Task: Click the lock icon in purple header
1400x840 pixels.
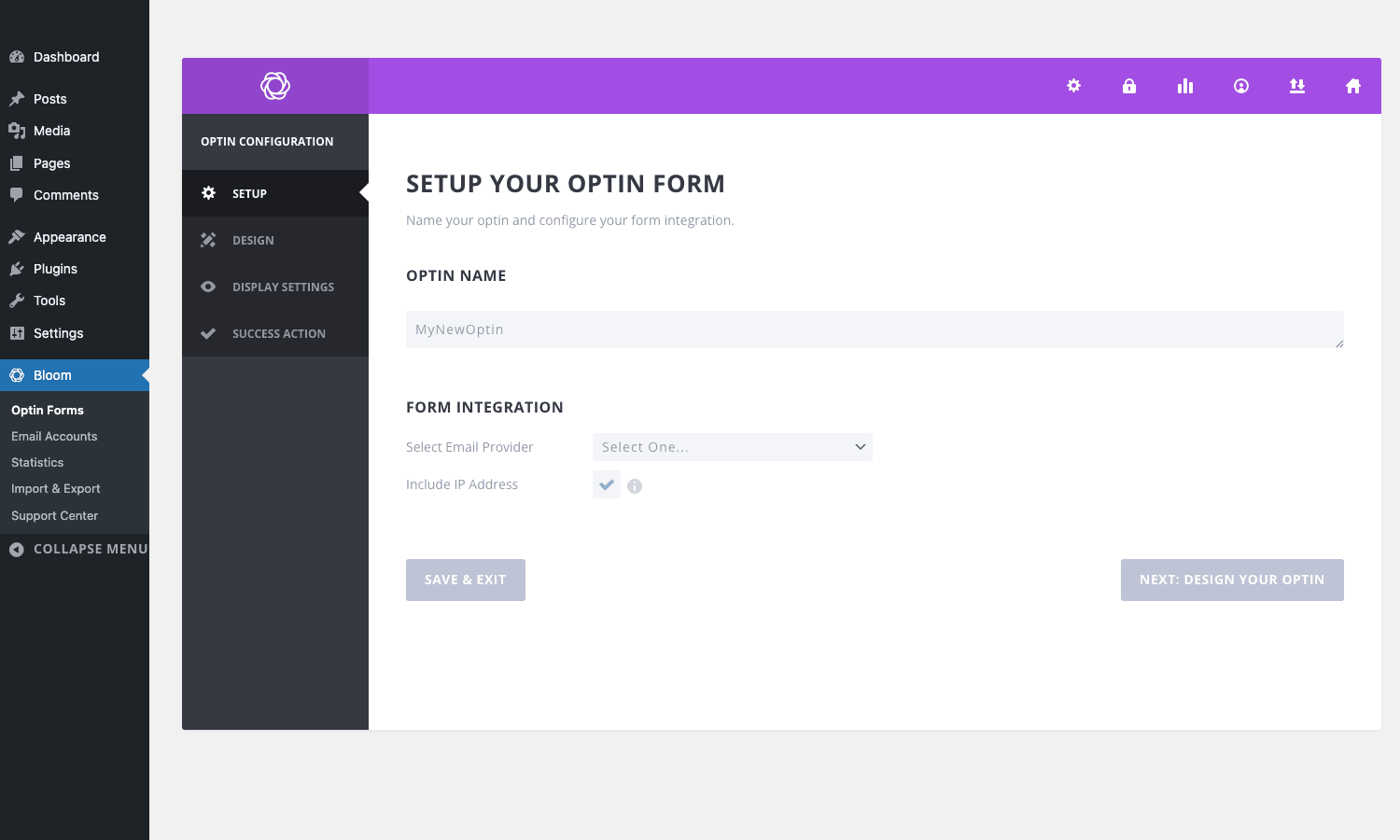Action: 1129,86
